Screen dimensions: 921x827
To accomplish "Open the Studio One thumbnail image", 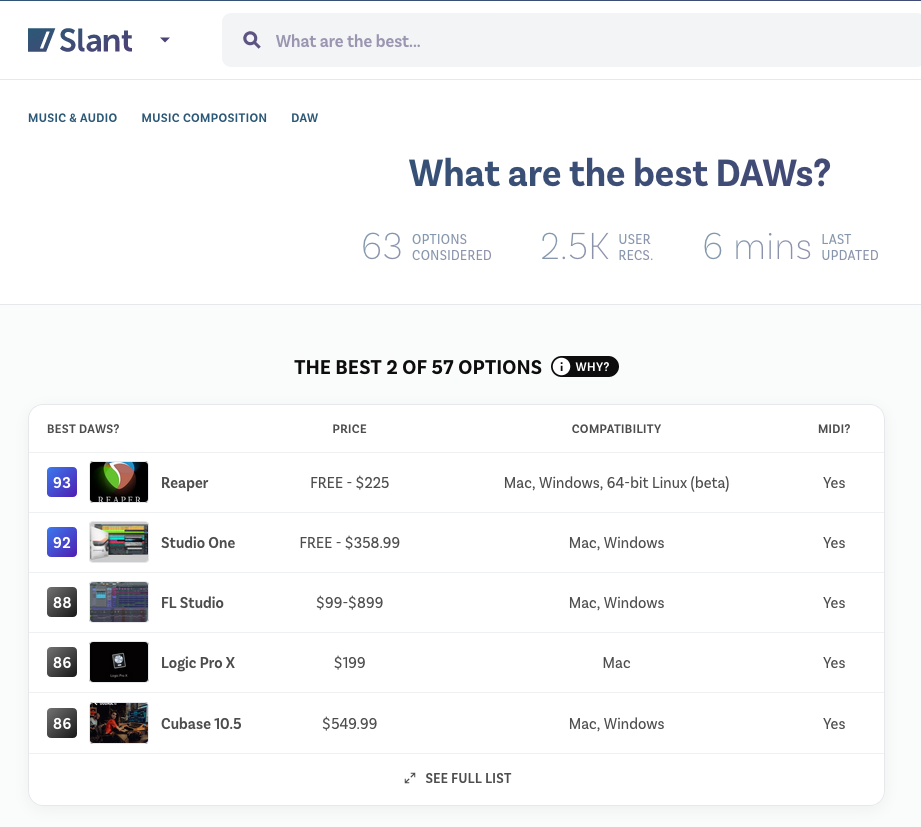I will coord(119,542).
